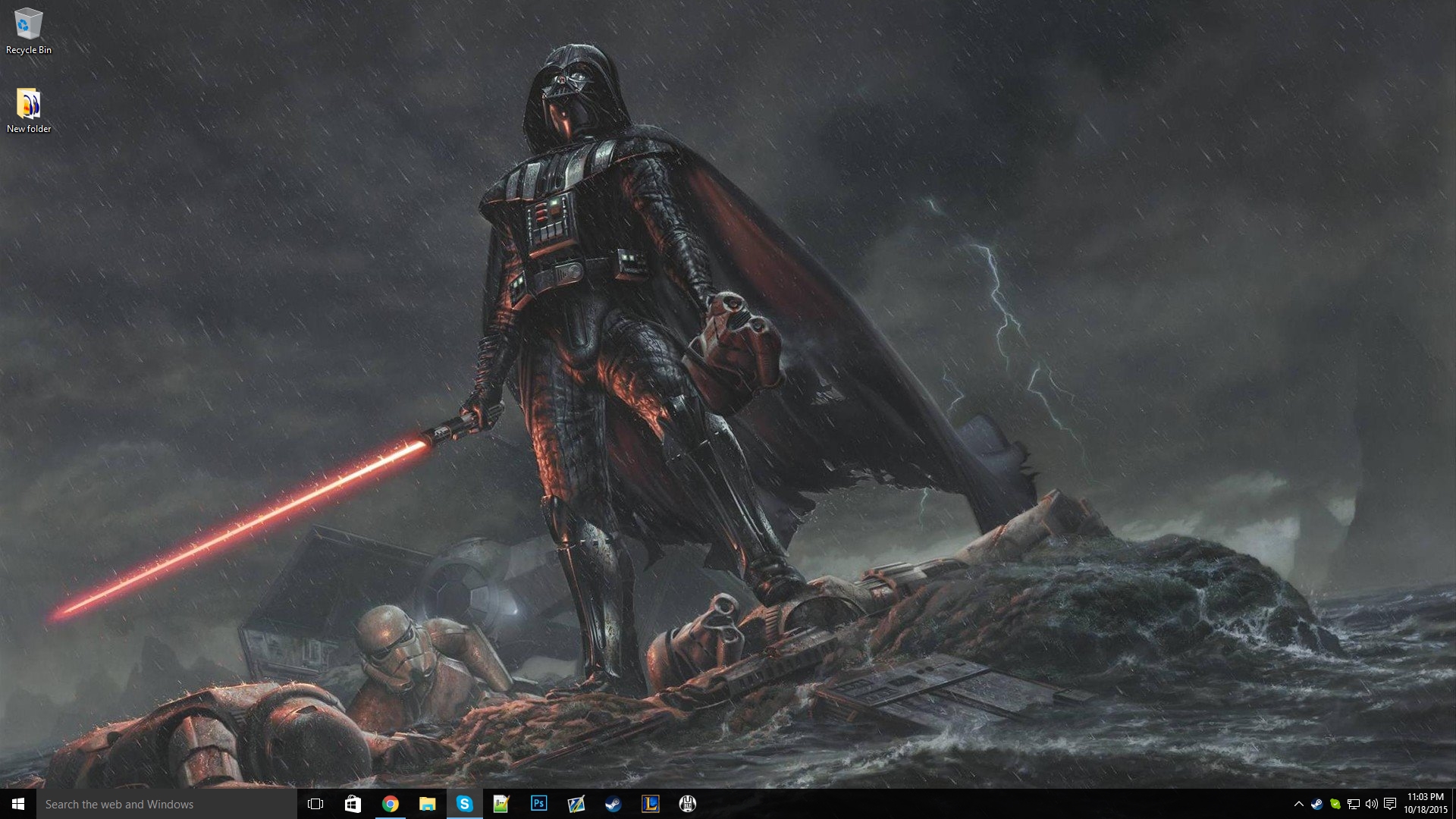Open Adobe Photoshop from the taskbar
Image resolution: width=1456 pixels, height=819 pixels.
coord(540,805)
